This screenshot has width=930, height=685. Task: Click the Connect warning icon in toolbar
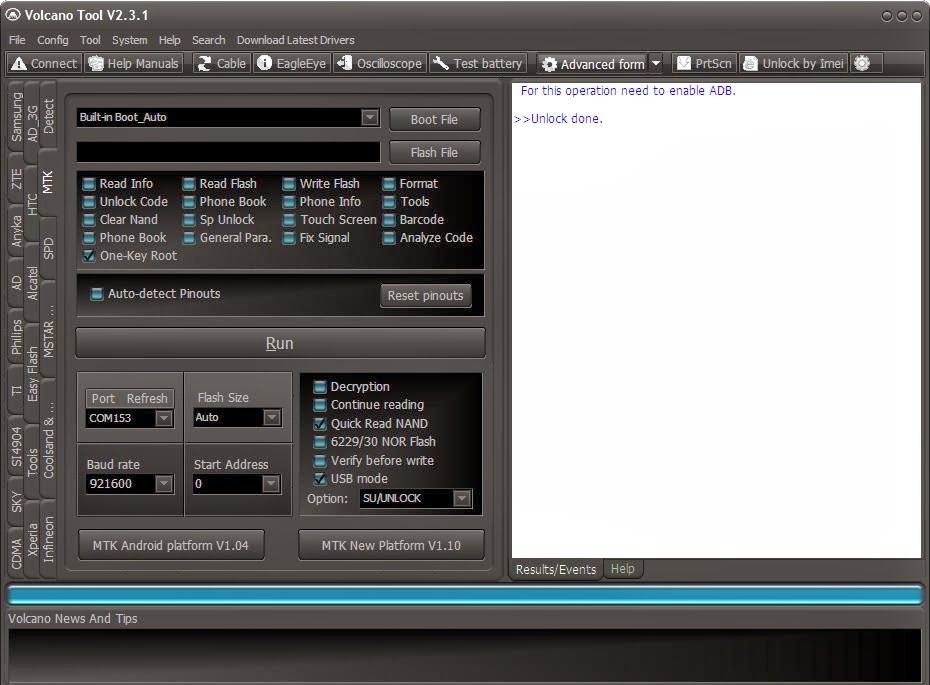coord(19,63)
